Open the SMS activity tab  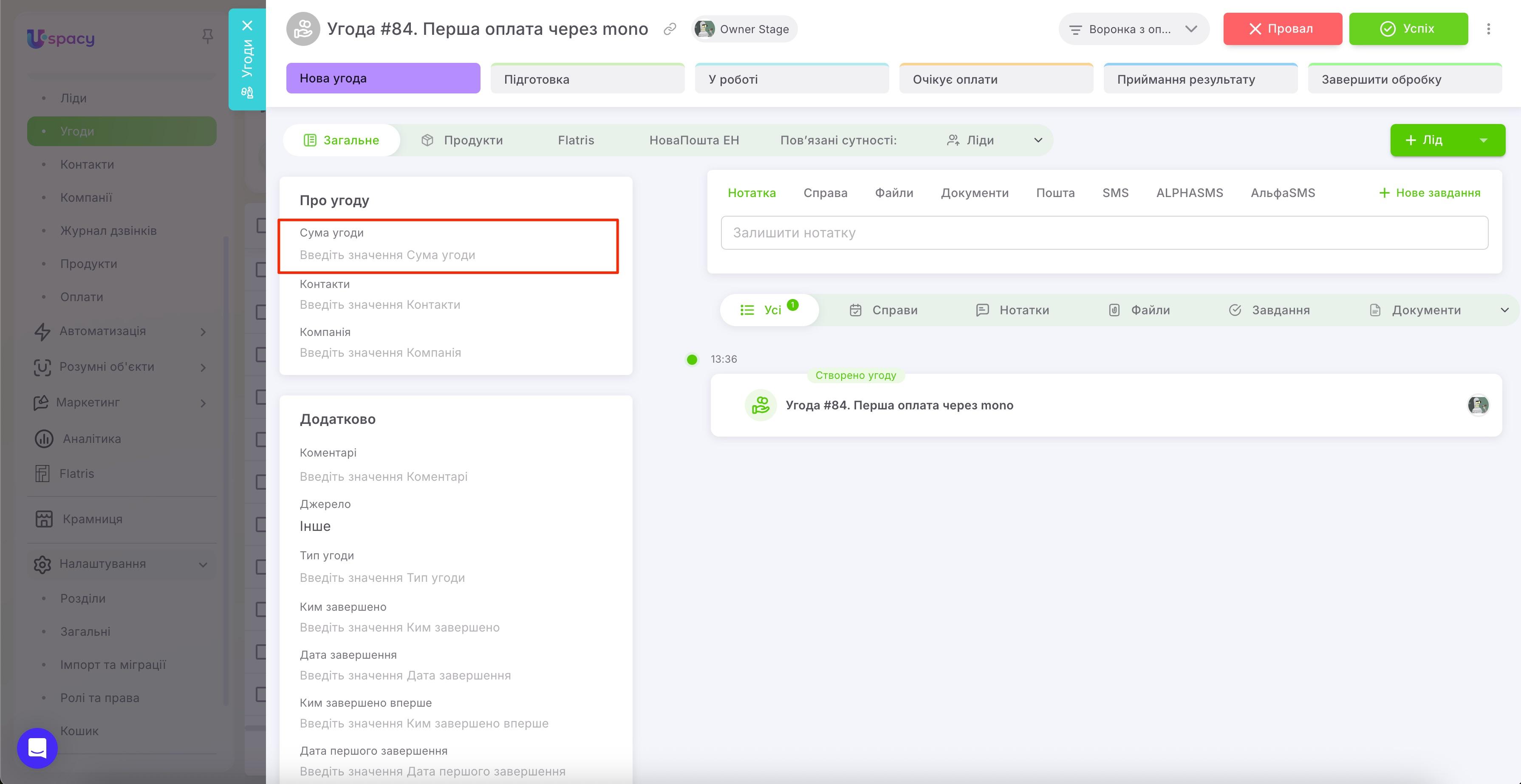(x=1115, y=193)
